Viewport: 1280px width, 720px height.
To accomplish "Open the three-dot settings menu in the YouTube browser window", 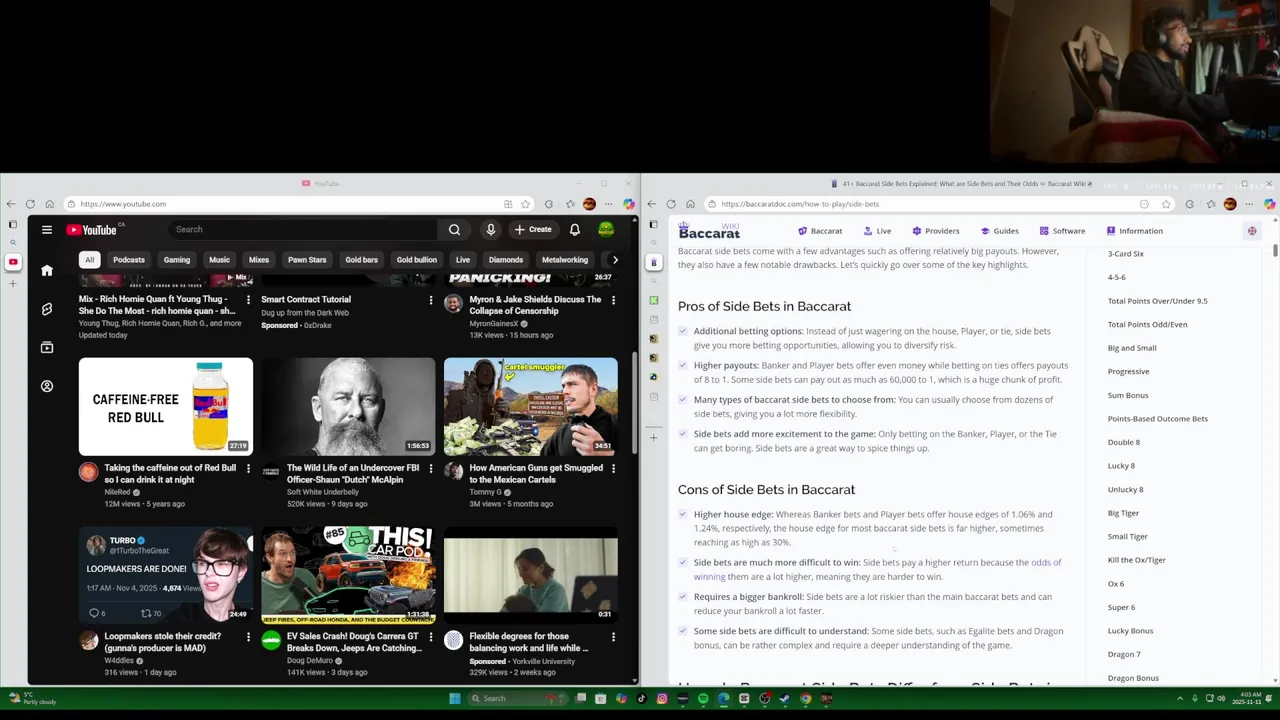I will 608,204.
